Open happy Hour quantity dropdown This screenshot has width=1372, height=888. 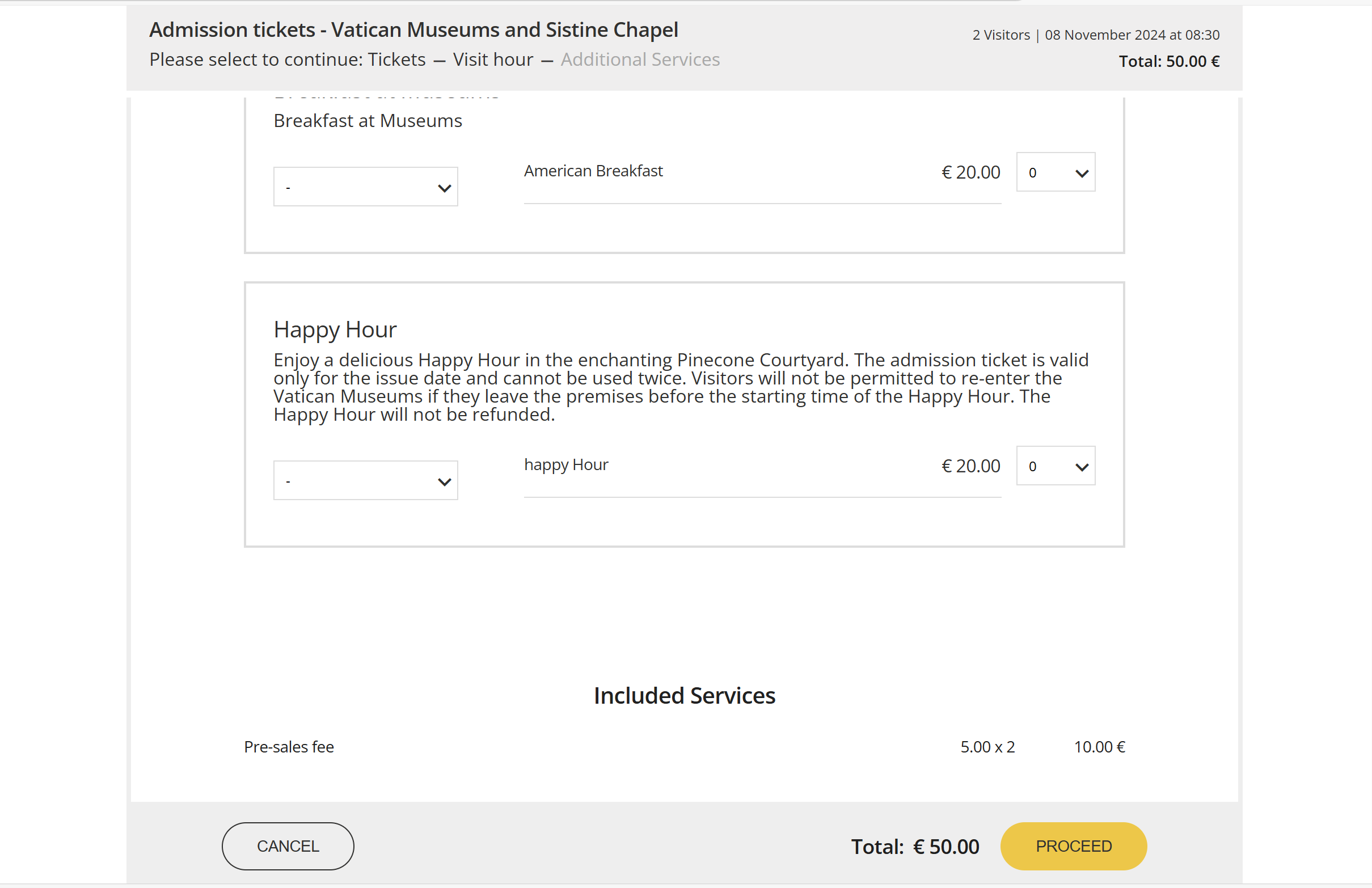click(x=1055, y=466)
